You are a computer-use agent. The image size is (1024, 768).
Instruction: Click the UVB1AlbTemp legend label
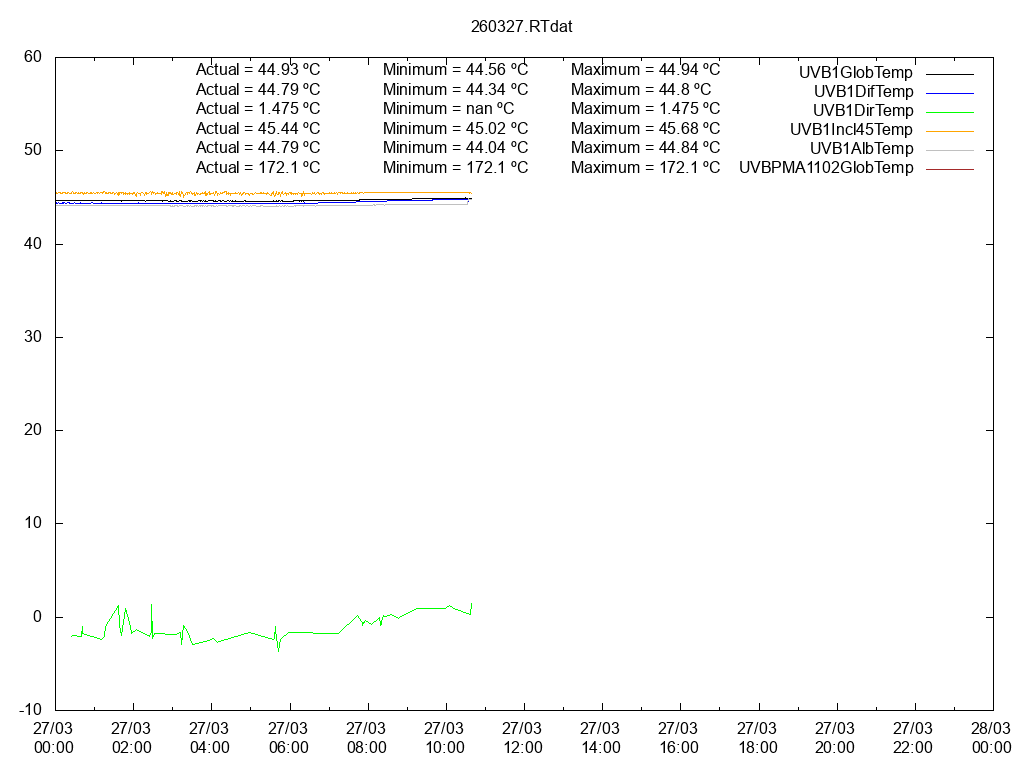click(861, 148)
